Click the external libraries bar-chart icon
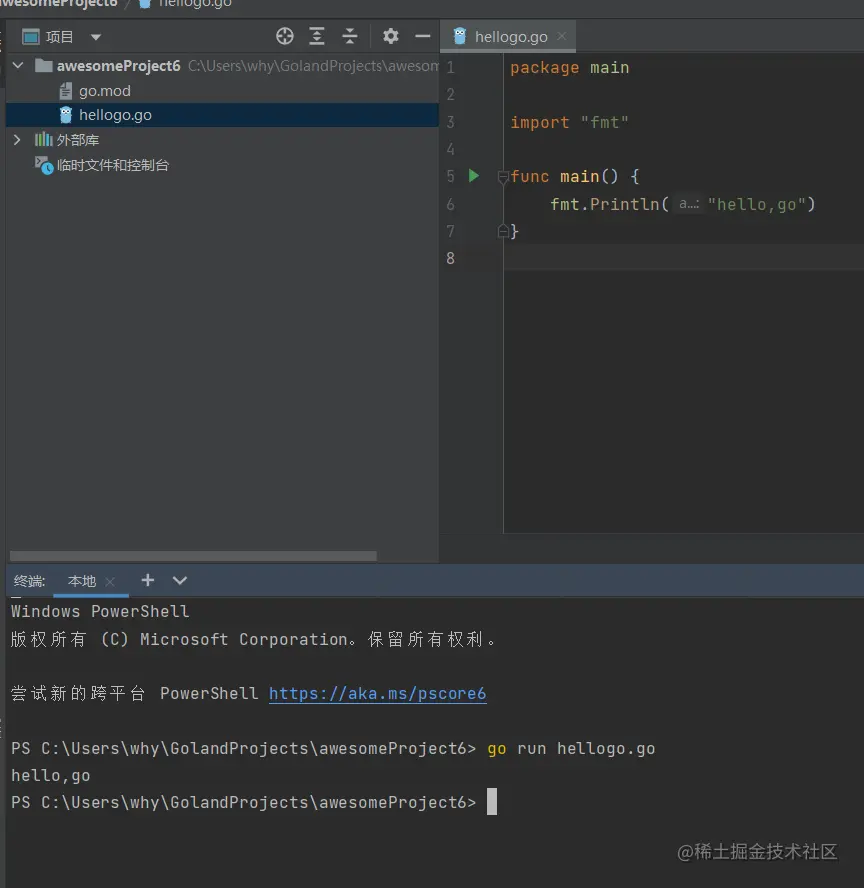This screenshot has height=888, width=864. tap(44, 139)
